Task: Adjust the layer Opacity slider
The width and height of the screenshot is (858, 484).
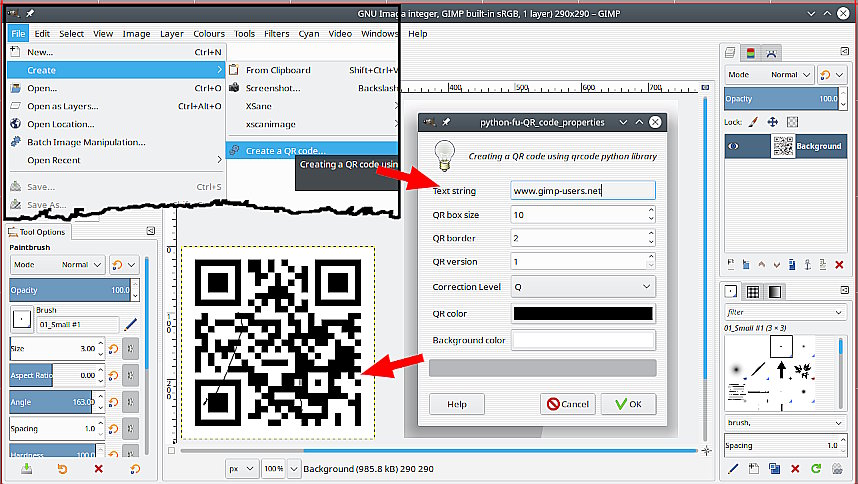Action: [x=781, y=99]
